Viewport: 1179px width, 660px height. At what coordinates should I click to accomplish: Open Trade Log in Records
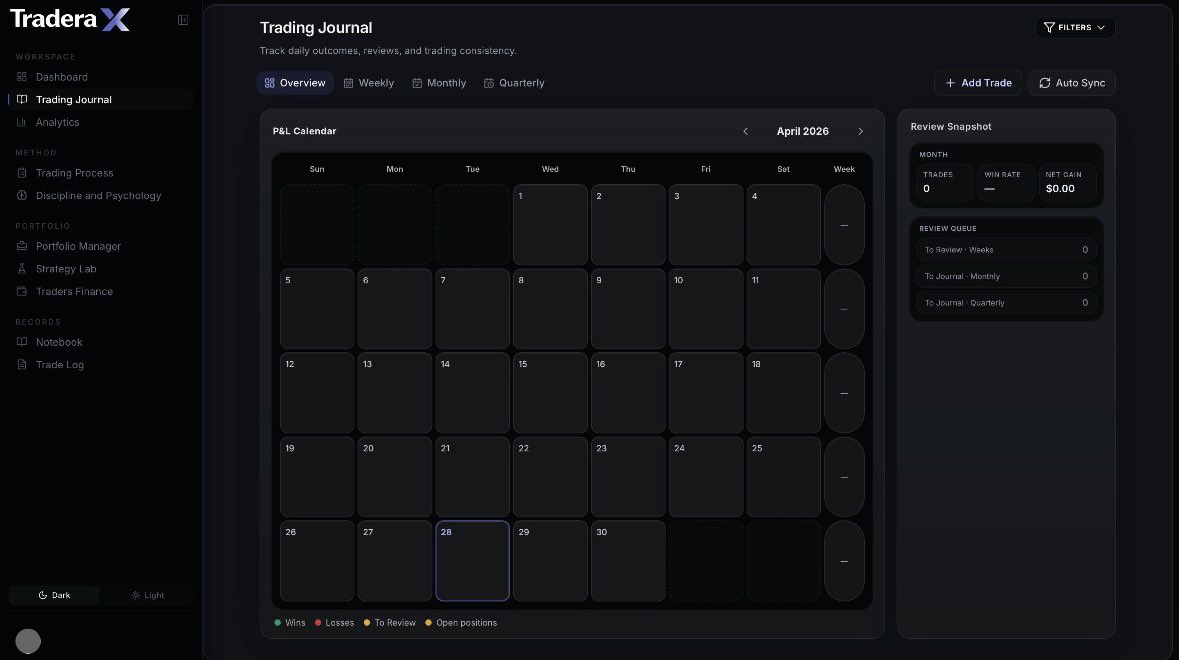tap(60, 365)
